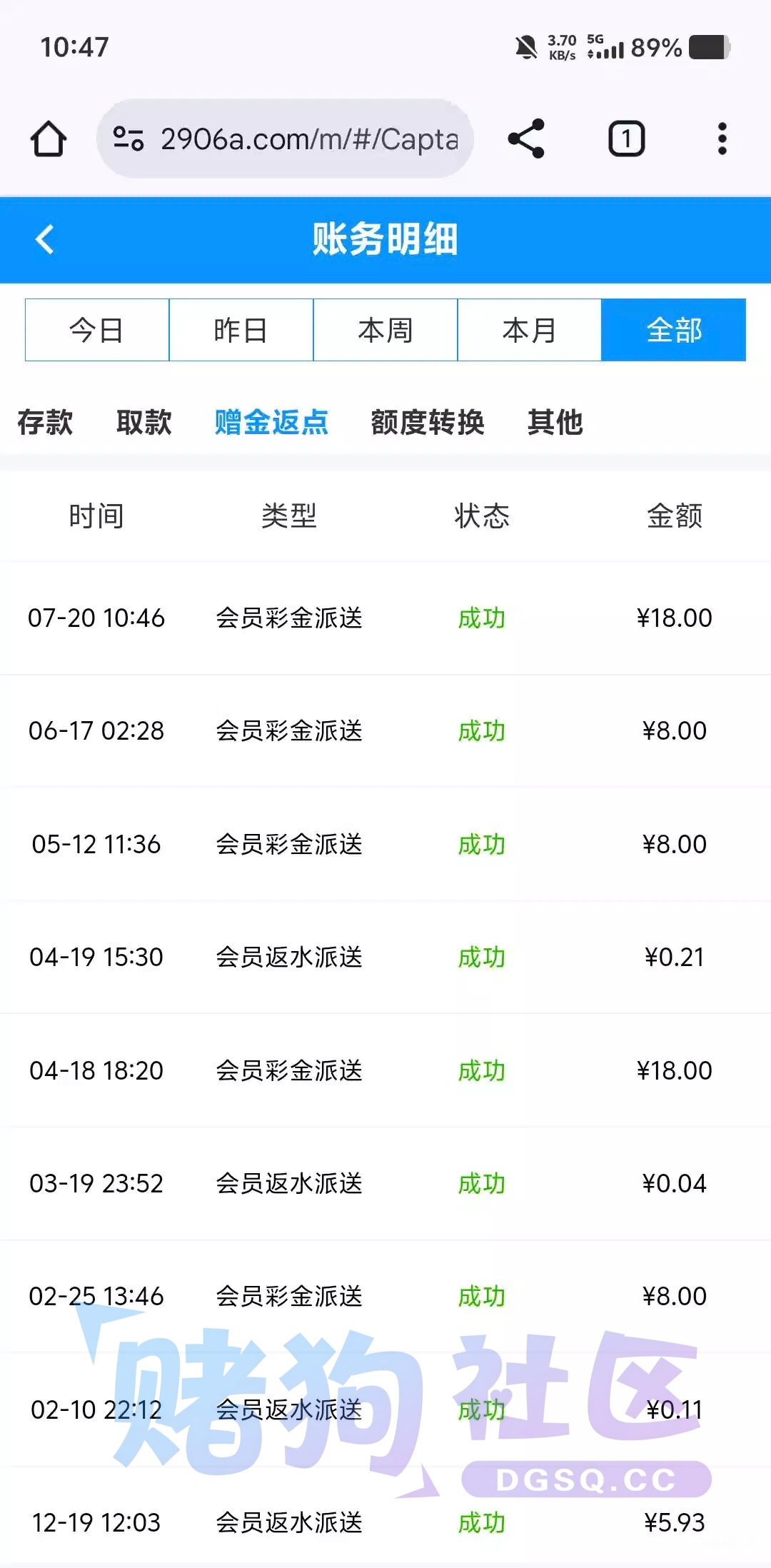771x1568 pixels.
Task: Tap the muted notification bell status icon
Action: tap(526, 48)
